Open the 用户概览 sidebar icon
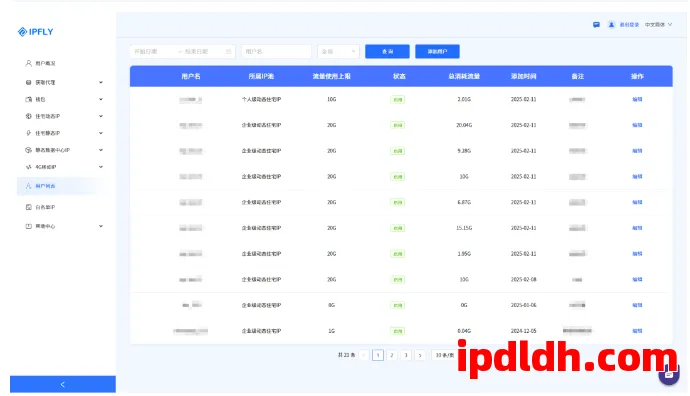 point(29,63)
